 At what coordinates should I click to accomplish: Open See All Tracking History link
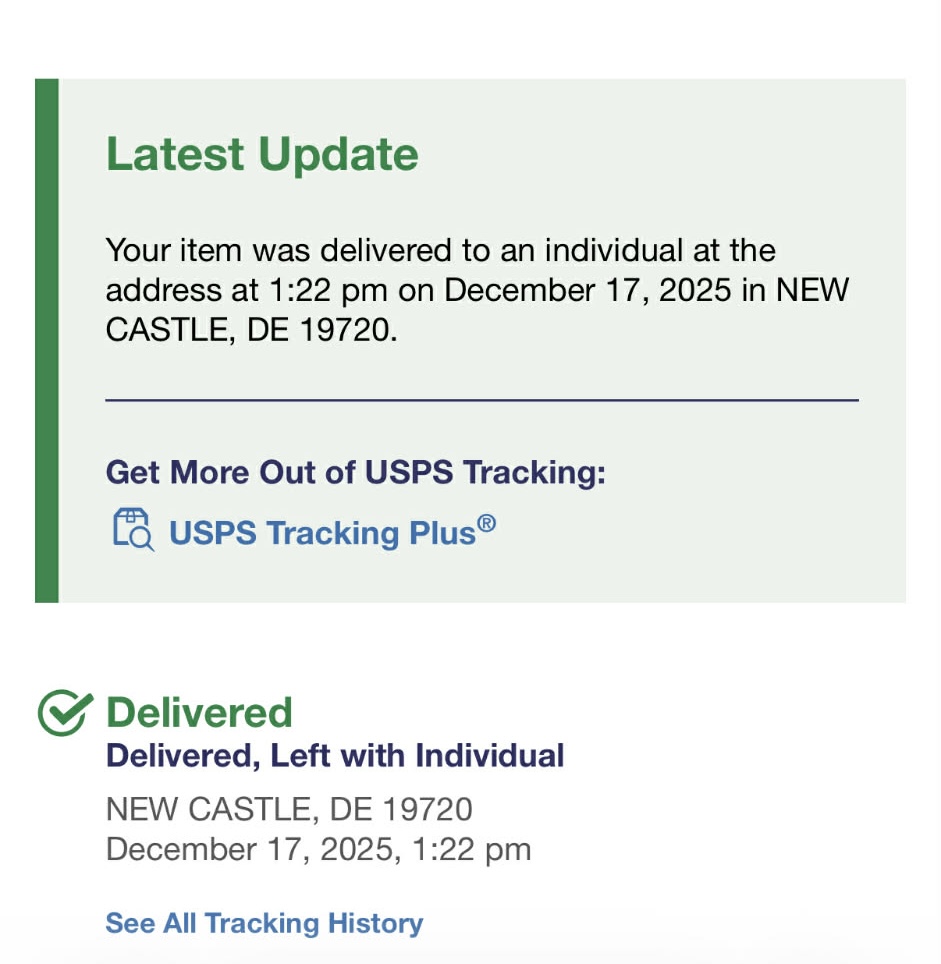click(x=264, y=923)
